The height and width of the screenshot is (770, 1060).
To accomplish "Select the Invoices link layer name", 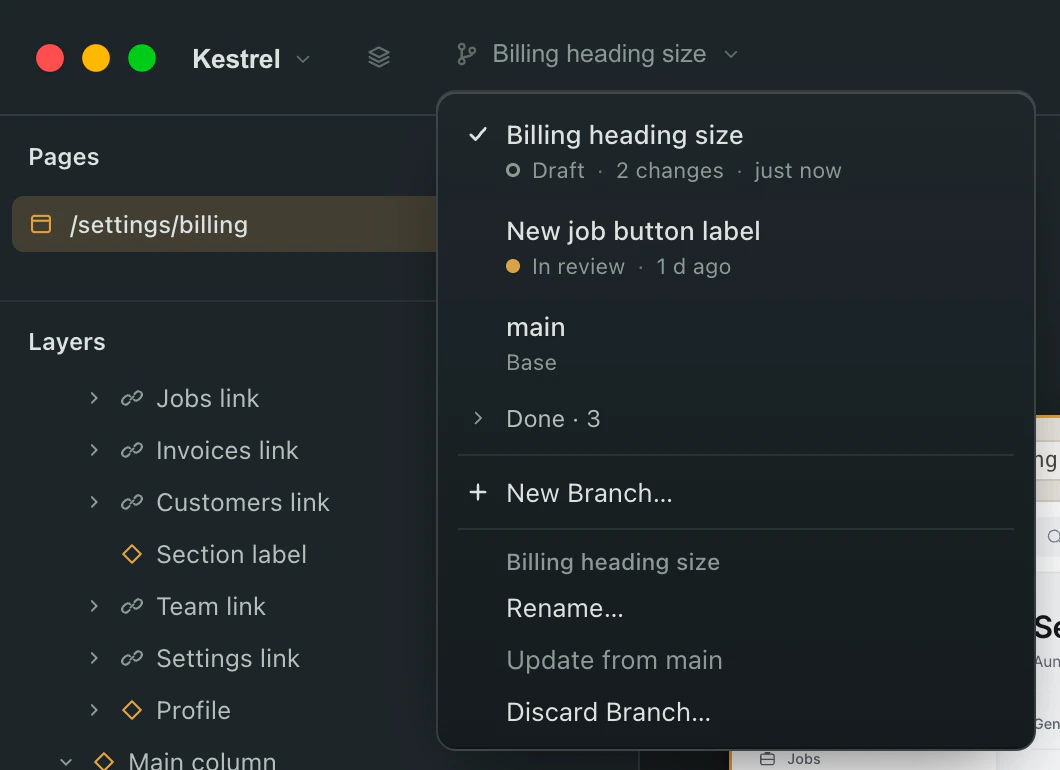I will click(x=227, y=450).
